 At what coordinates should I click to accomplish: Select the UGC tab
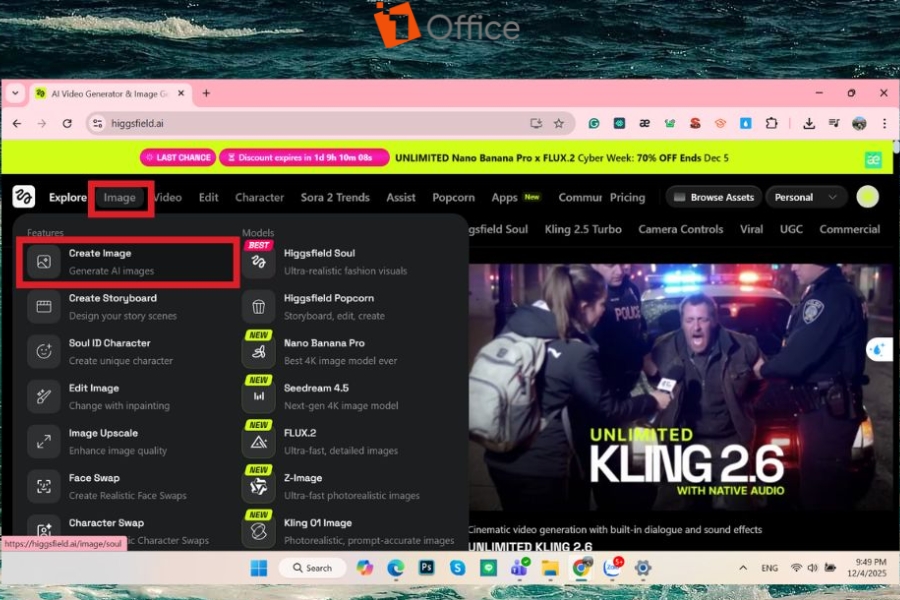click(791, 229)
